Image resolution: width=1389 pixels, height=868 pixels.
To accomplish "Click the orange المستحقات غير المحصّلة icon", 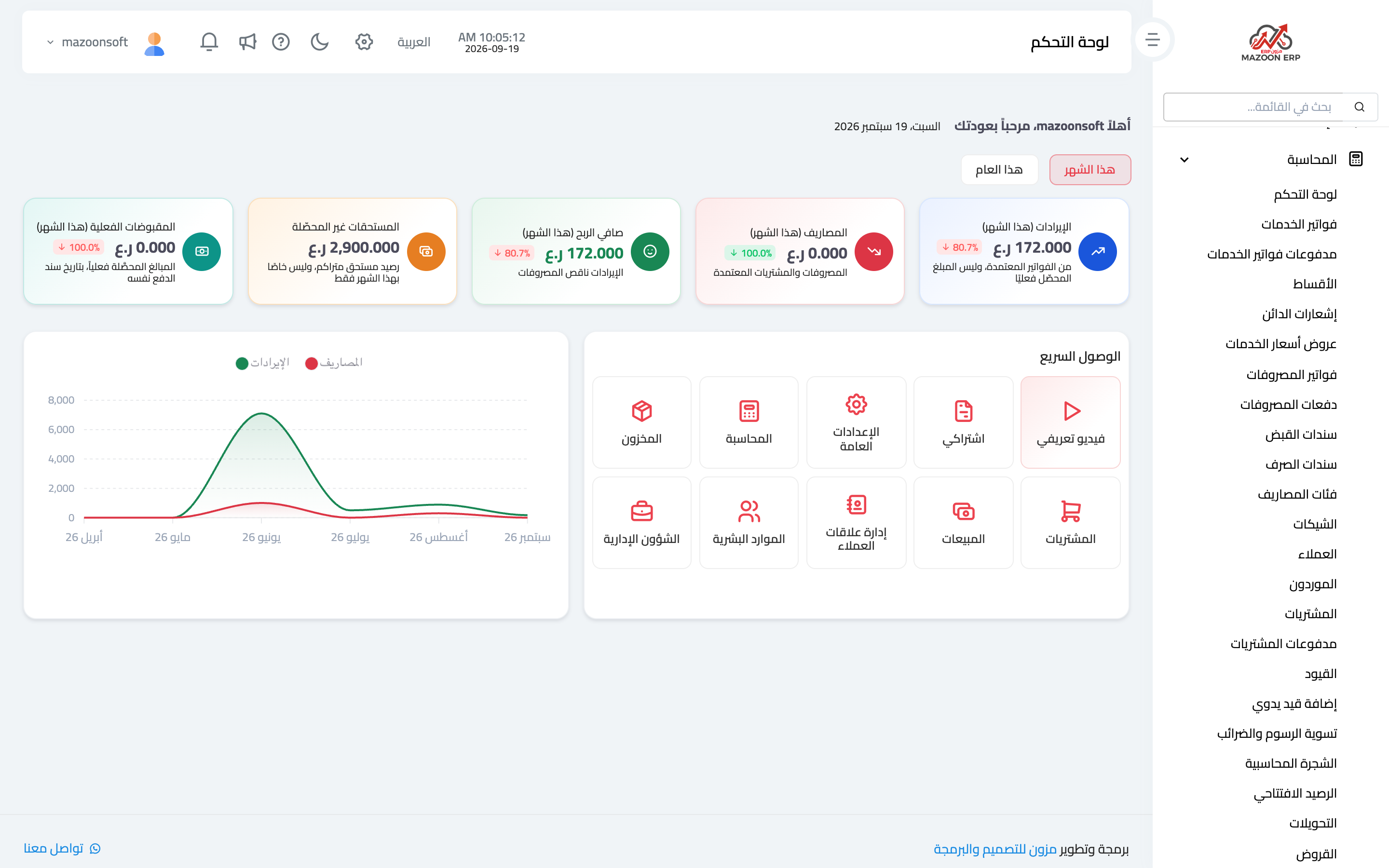I will (426, 251).
